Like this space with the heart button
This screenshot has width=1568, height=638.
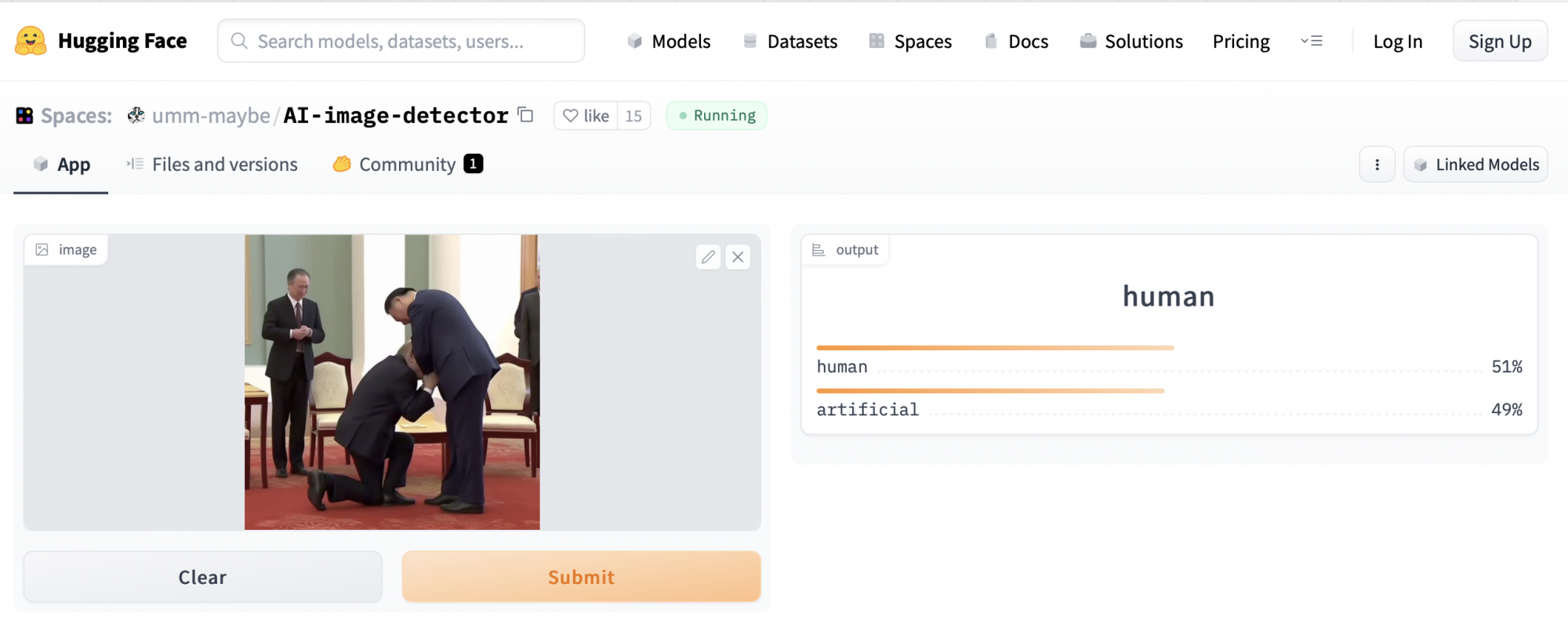point(586,116)
